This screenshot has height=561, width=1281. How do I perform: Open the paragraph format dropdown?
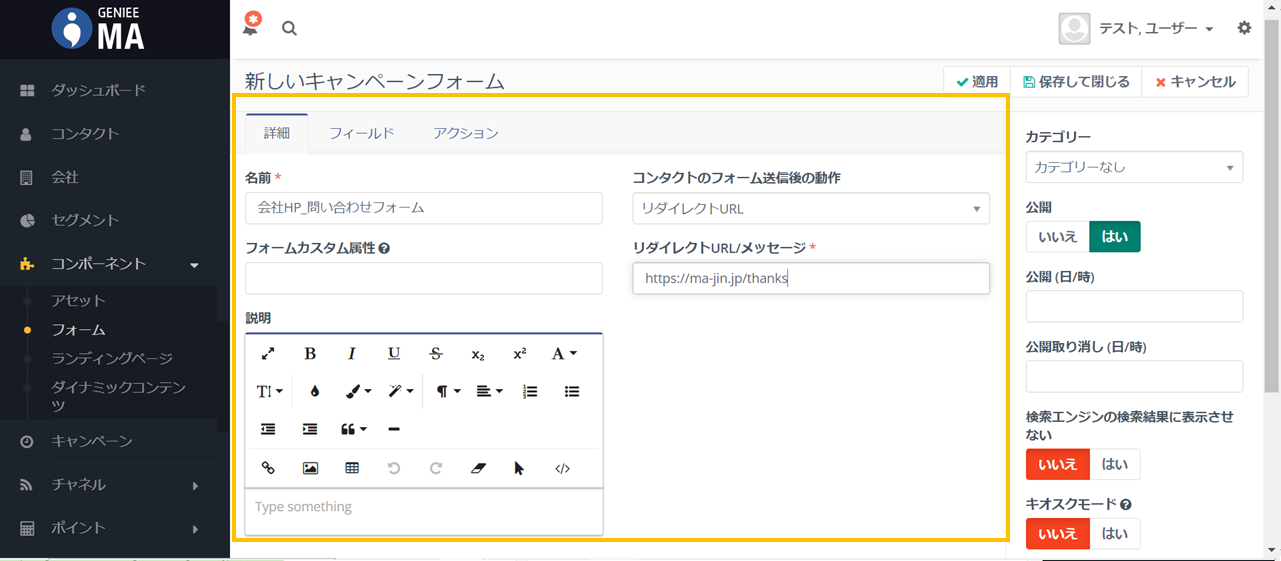coord(448,391)
